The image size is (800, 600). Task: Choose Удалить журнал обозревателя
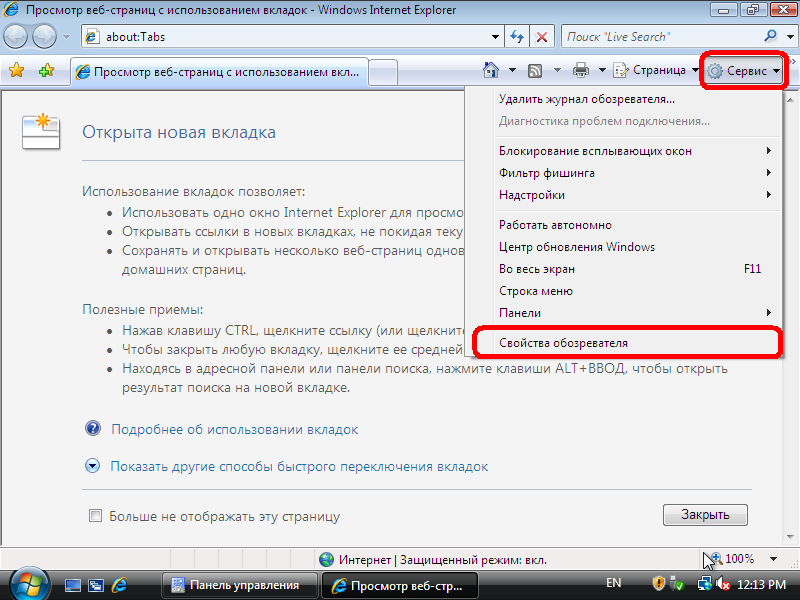pos(587,99)
